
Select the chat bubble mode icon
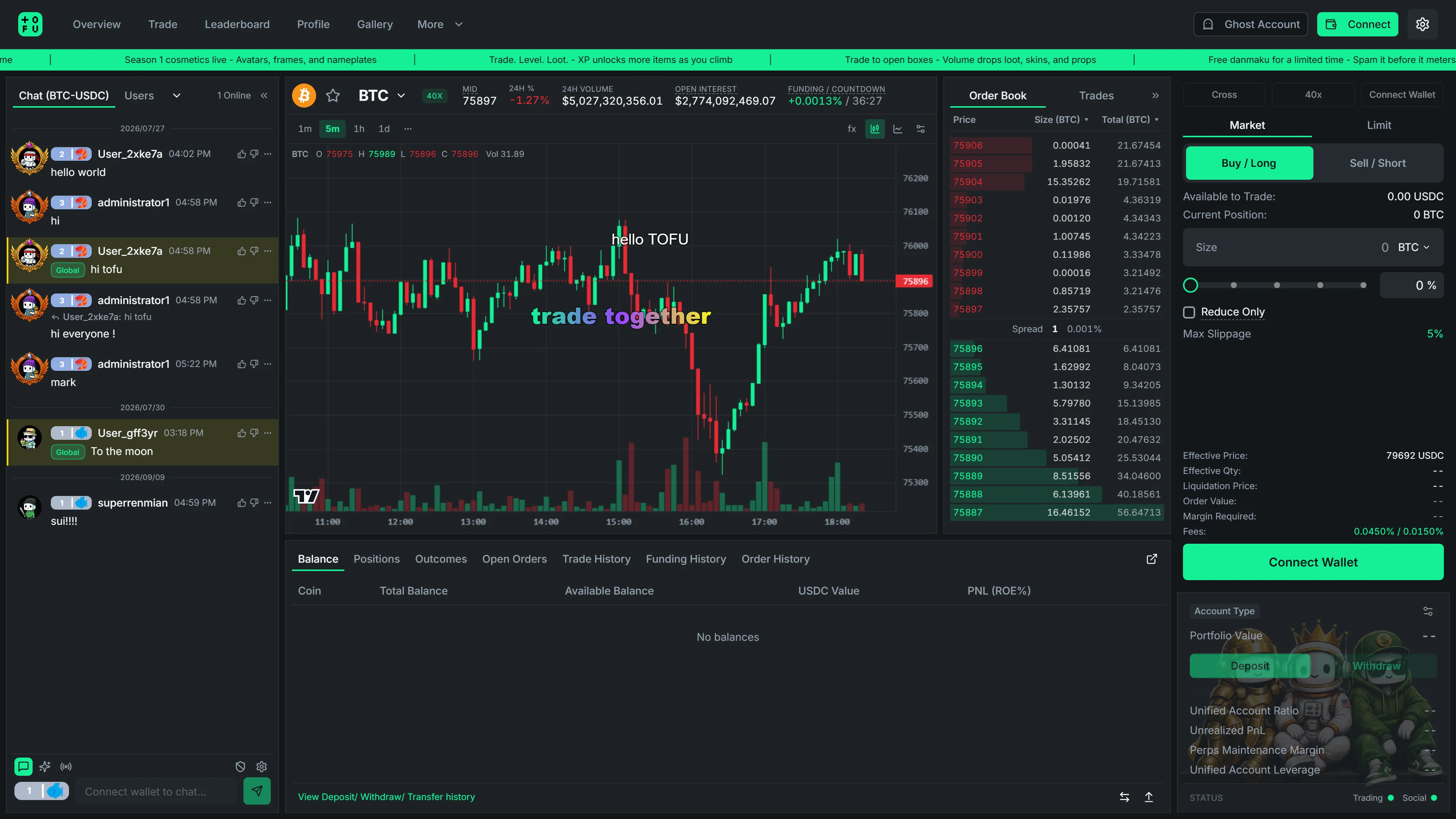click(23, 766)
